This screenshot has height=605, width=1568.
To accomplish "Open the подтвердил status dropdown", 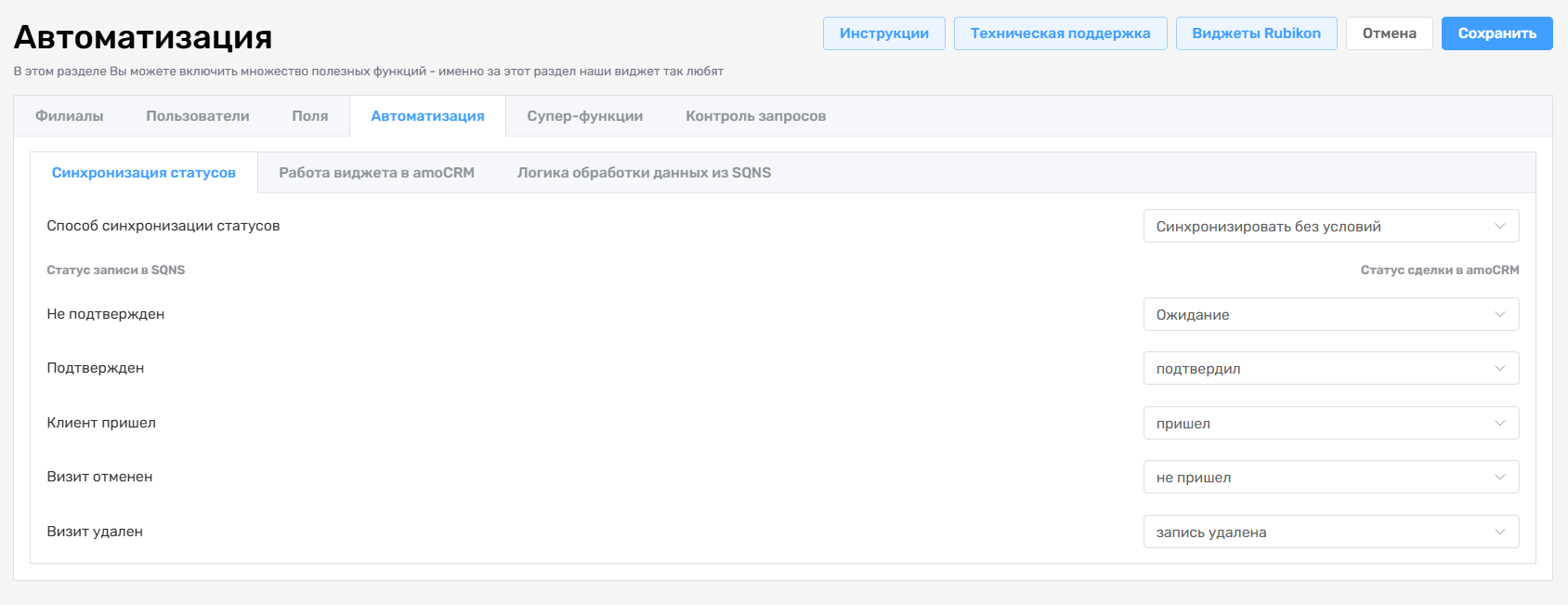I will pyautogui.click(x=1331, y=368).
